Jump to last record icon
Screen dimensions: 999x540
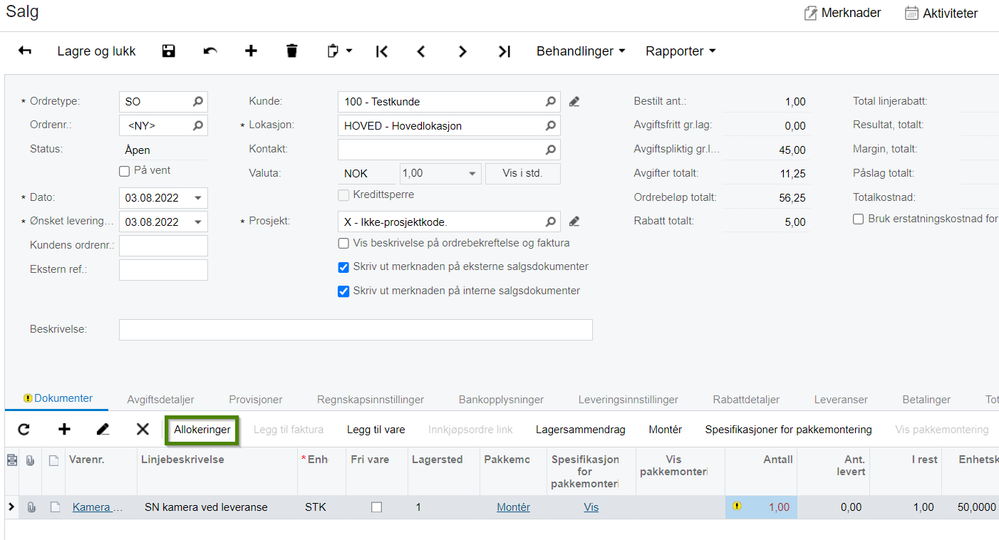[504, 51]
